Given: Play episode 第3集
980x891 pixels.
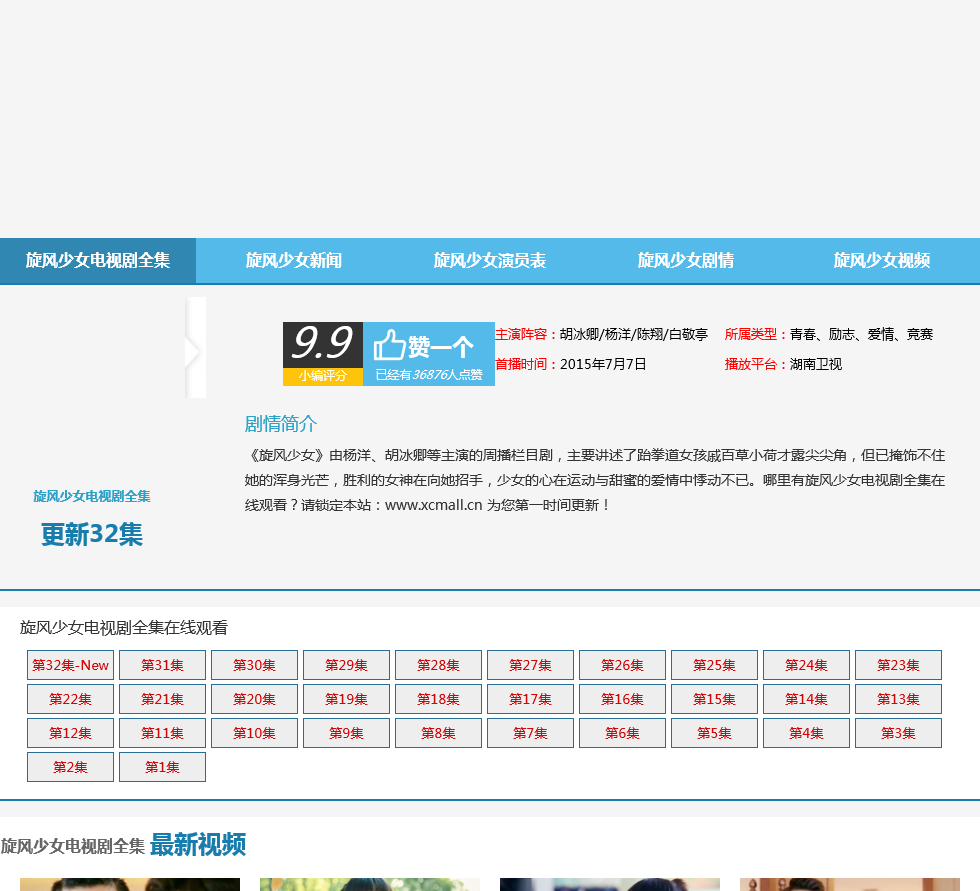Looking at the screenshot, I should [898, 733].
